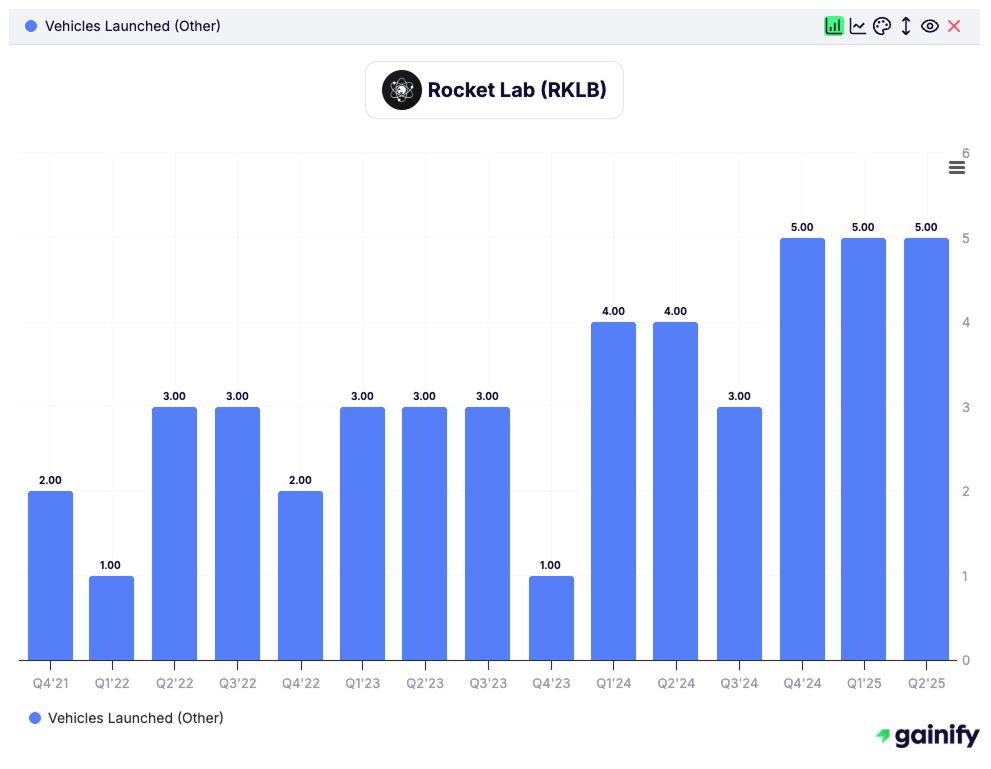Select the Q1'22 bar

coord(111,618)
